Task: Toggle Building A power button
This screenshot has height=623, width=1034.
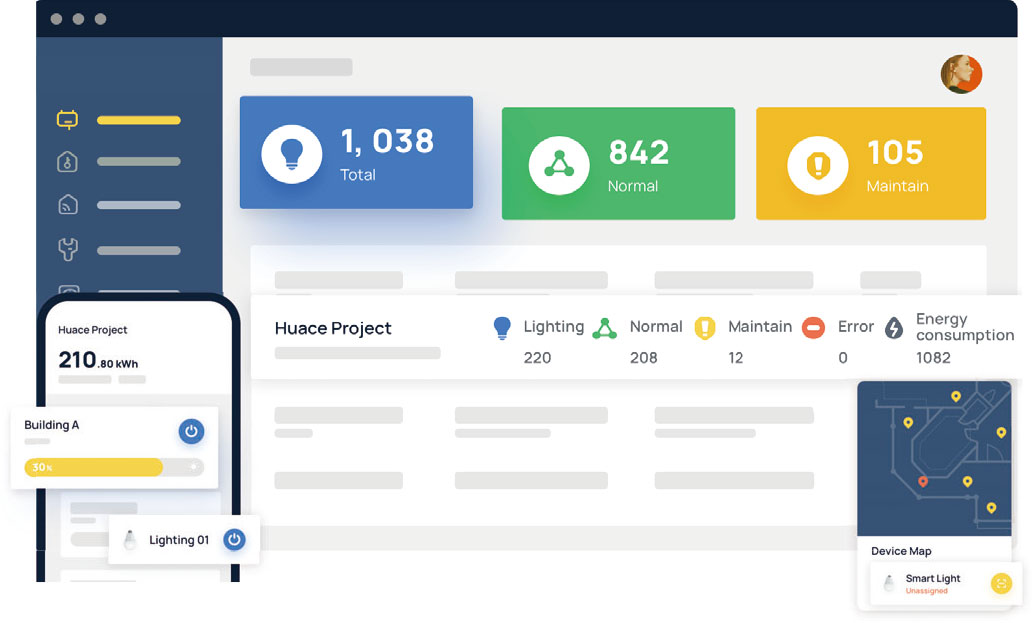Action: coord(191,432)
